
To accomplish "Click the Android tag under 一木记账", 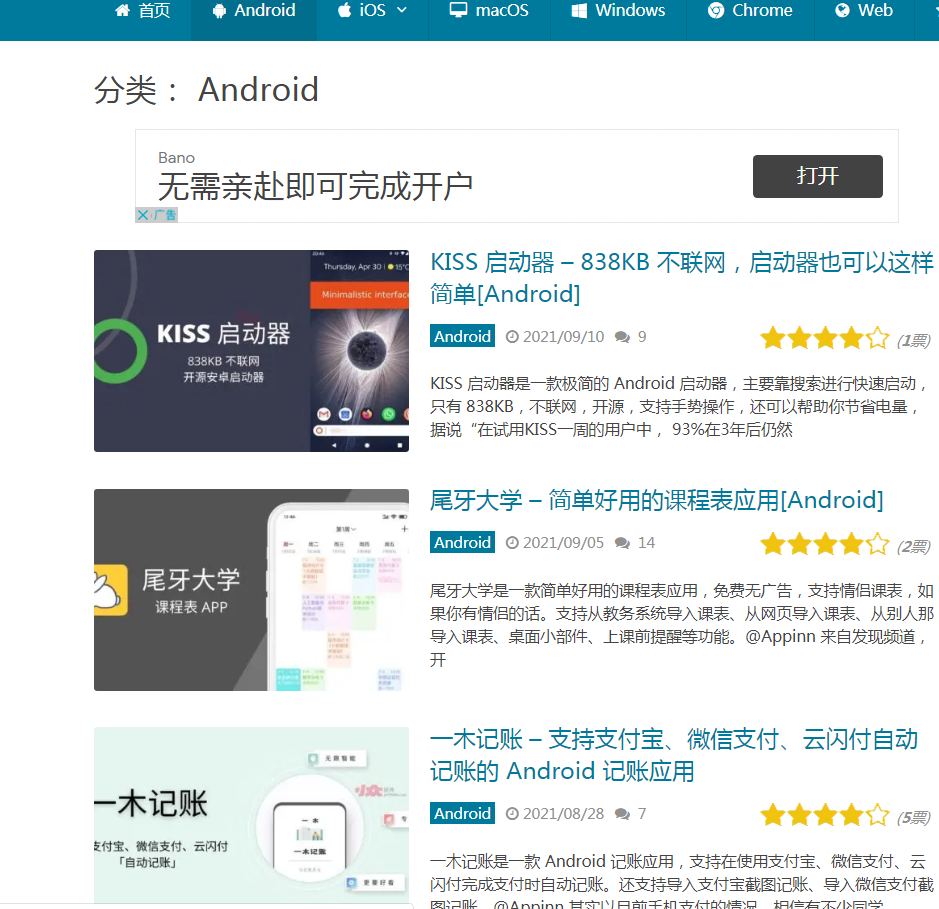I will pyautogui.click(x=462, y=813).
